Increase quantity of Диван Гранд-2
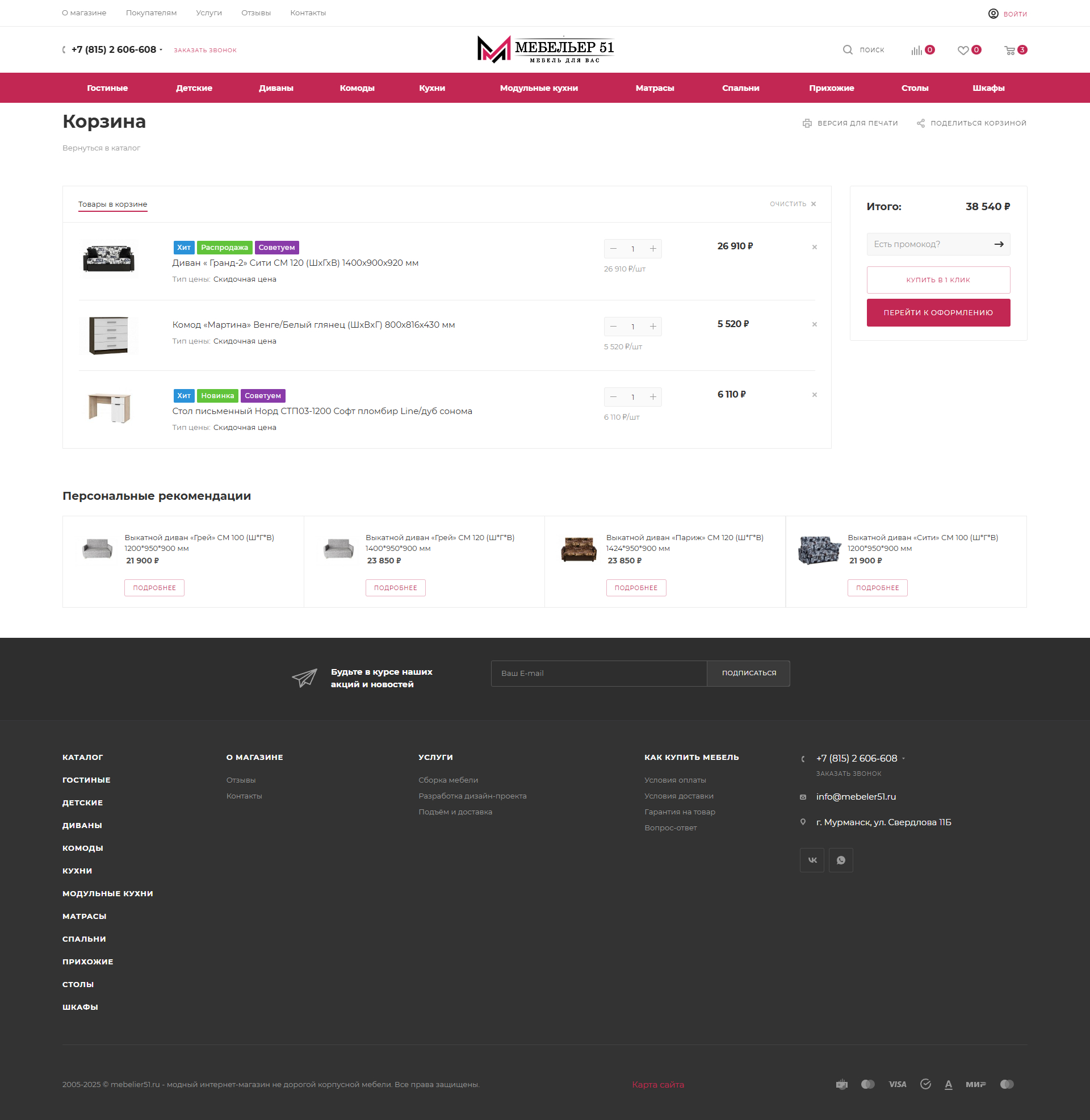This screenshot has height=1120, width=1090. point(653,249)
